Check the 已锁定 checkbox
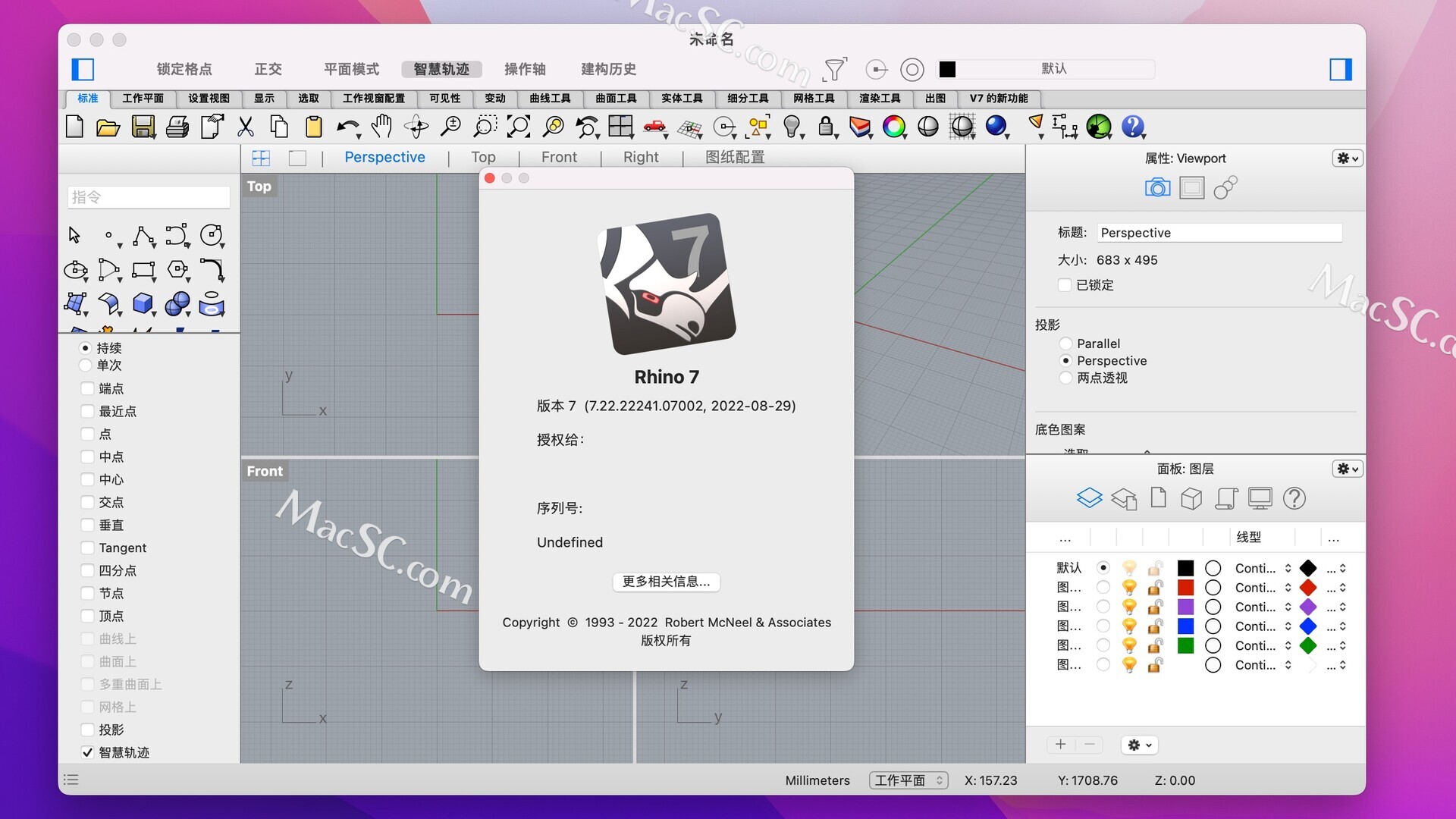The image size is (1456, 819). coord(1065,285)
